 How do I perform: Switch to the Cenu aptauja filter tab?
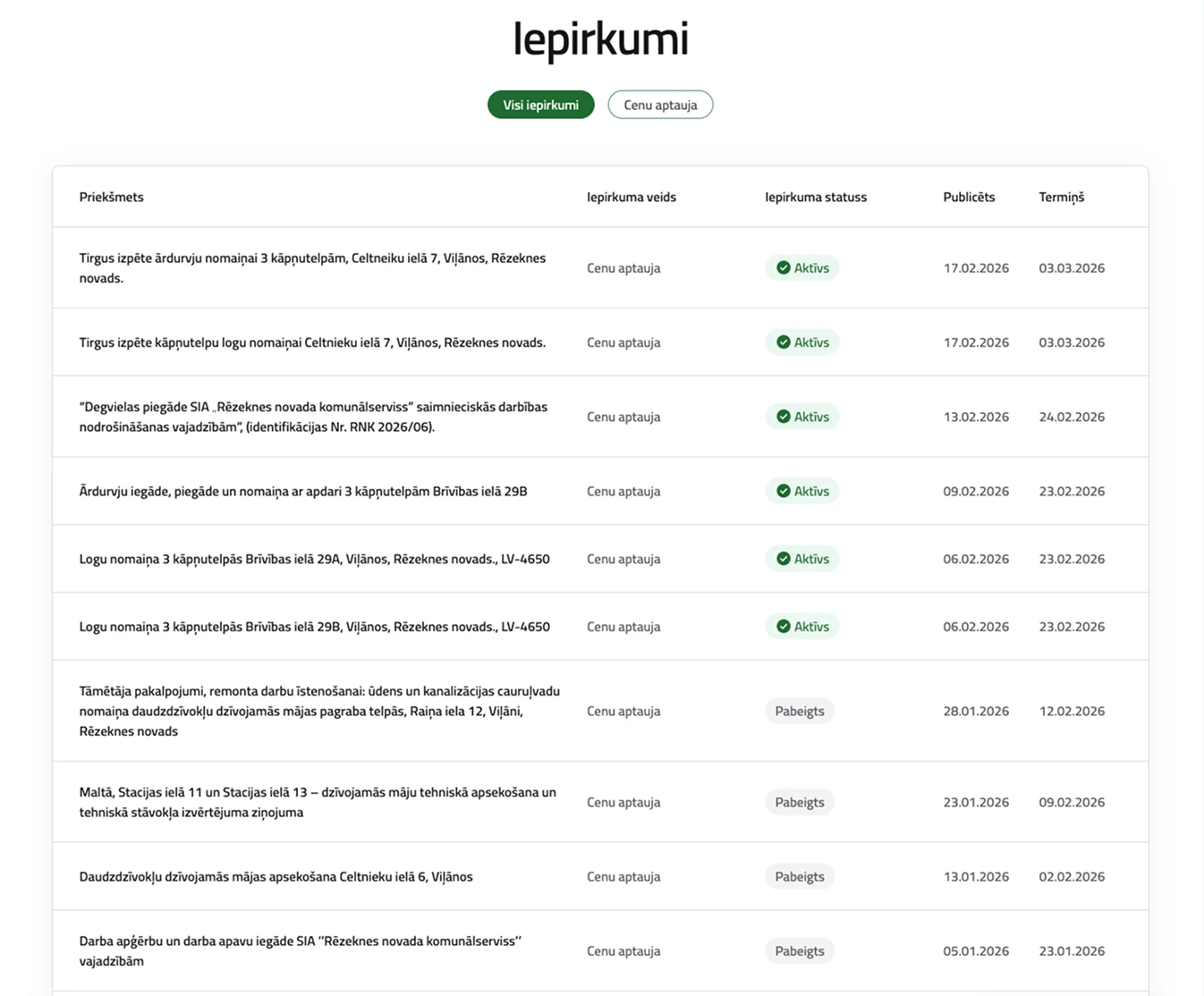coord(660,105)
